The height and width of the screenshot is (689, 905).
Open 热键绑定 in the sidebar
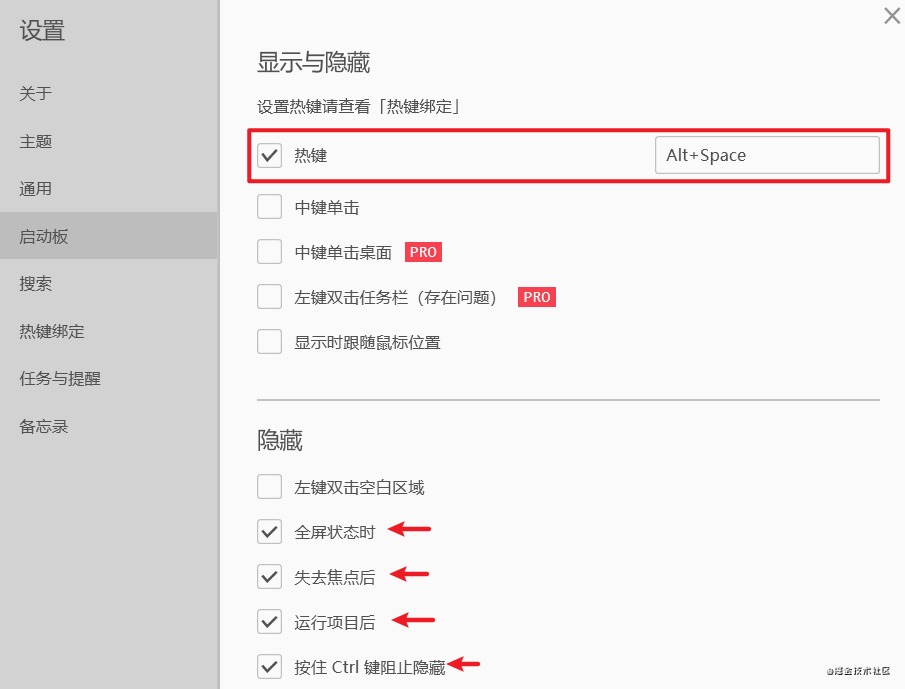click(52, 331)
